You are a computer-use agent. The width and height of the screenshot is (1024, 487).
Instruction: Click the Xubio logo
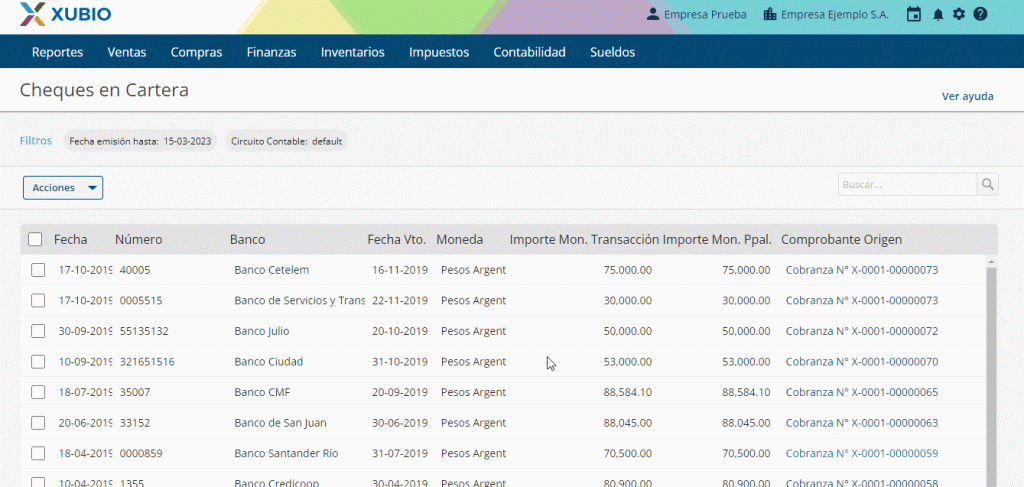click(x=65, y=14)
